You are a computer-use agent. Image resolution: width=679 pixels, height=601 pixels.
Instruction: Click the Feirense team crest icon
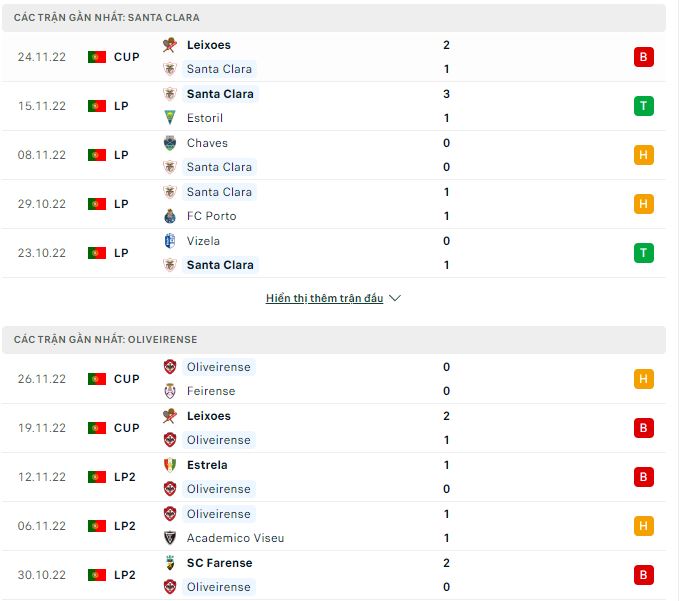(x=170, y=391)
